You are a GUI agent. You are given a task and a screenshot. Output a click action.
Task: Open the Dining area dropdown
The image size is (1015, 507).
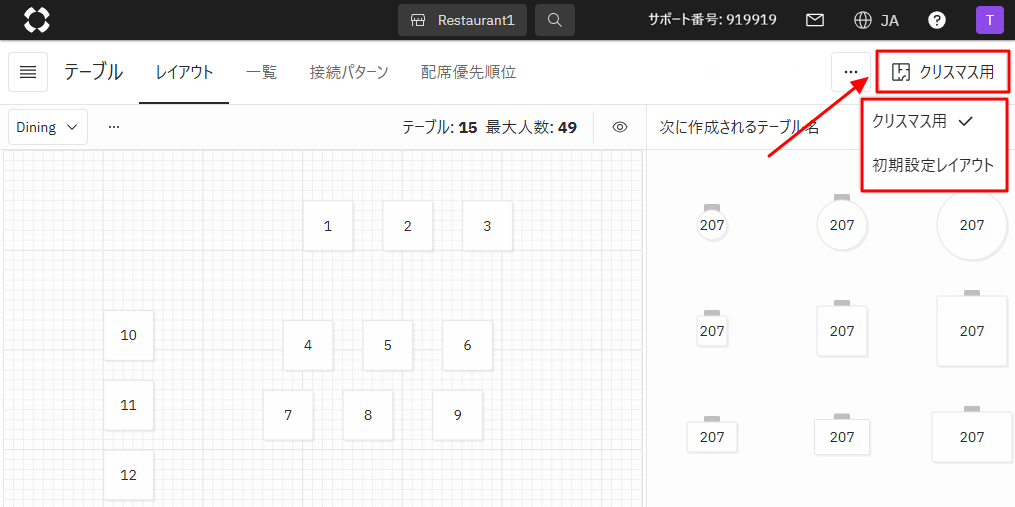pos(48,127)
